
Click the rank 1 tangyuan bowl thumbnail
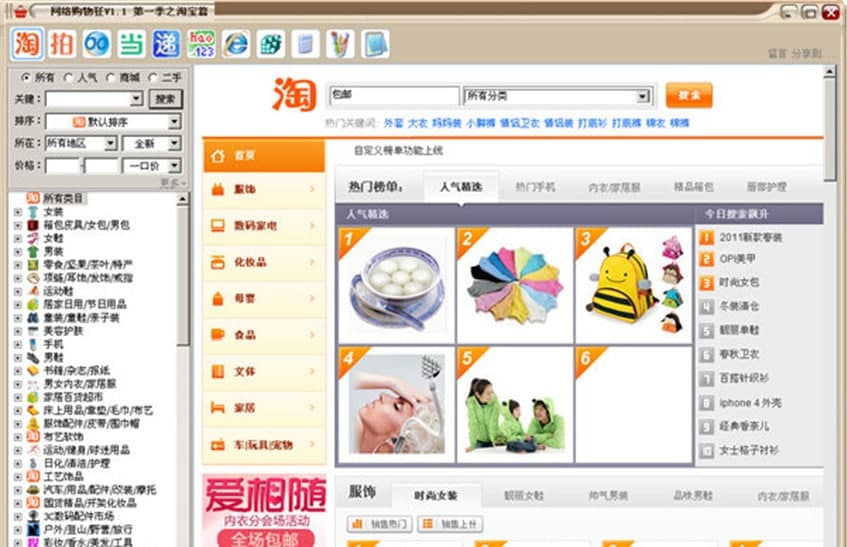(x=396, y=286)
